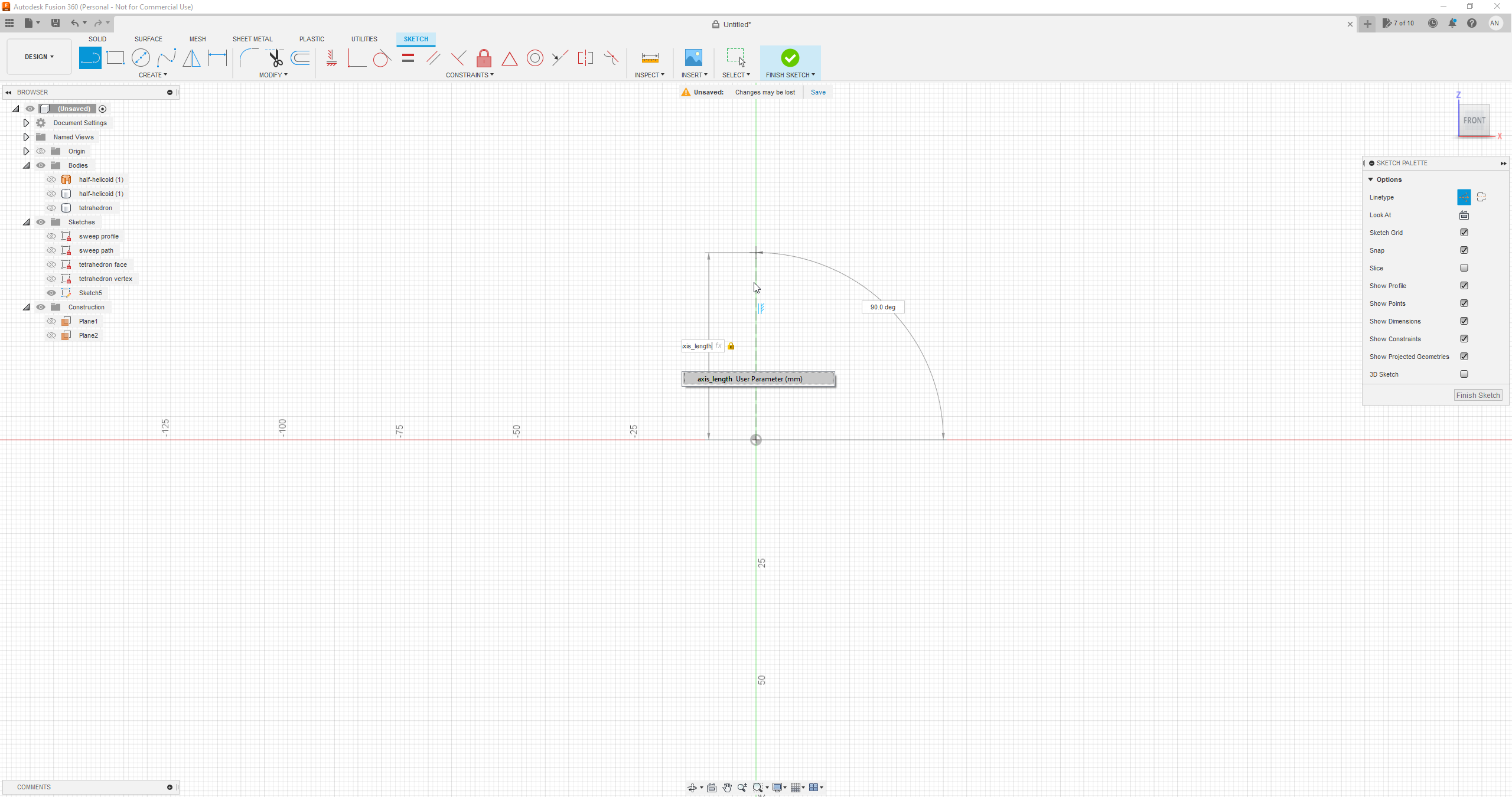Open the UTILITIES tab

click(364, 39)
